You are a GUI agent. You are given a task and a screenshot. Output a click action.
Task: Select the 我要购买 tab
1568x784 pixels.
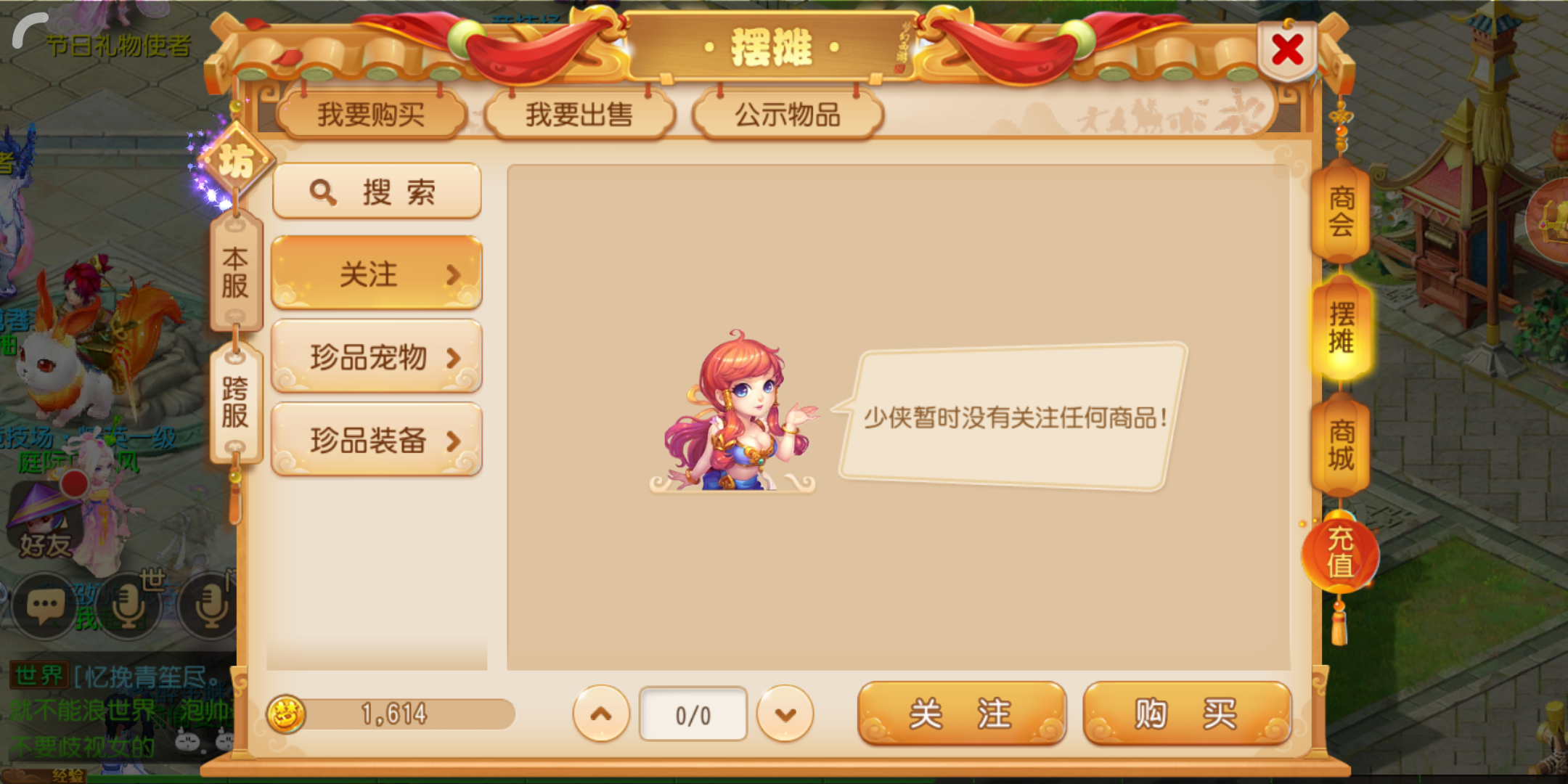pyautogui.click(x=371, y=114)
